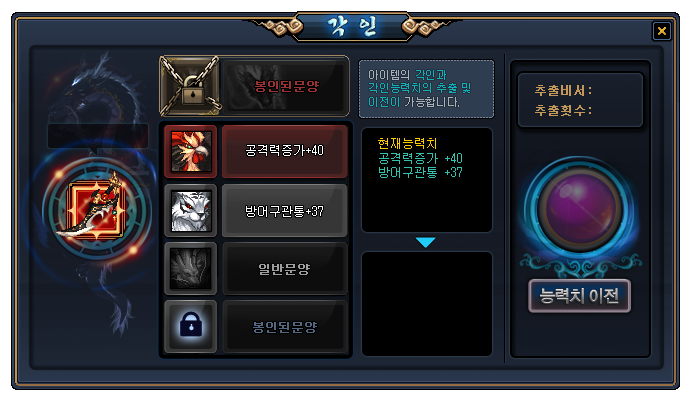Select the 공격력증가+40 entry
The width and height of the screenshot is (698, 404).
pos(284,151)
